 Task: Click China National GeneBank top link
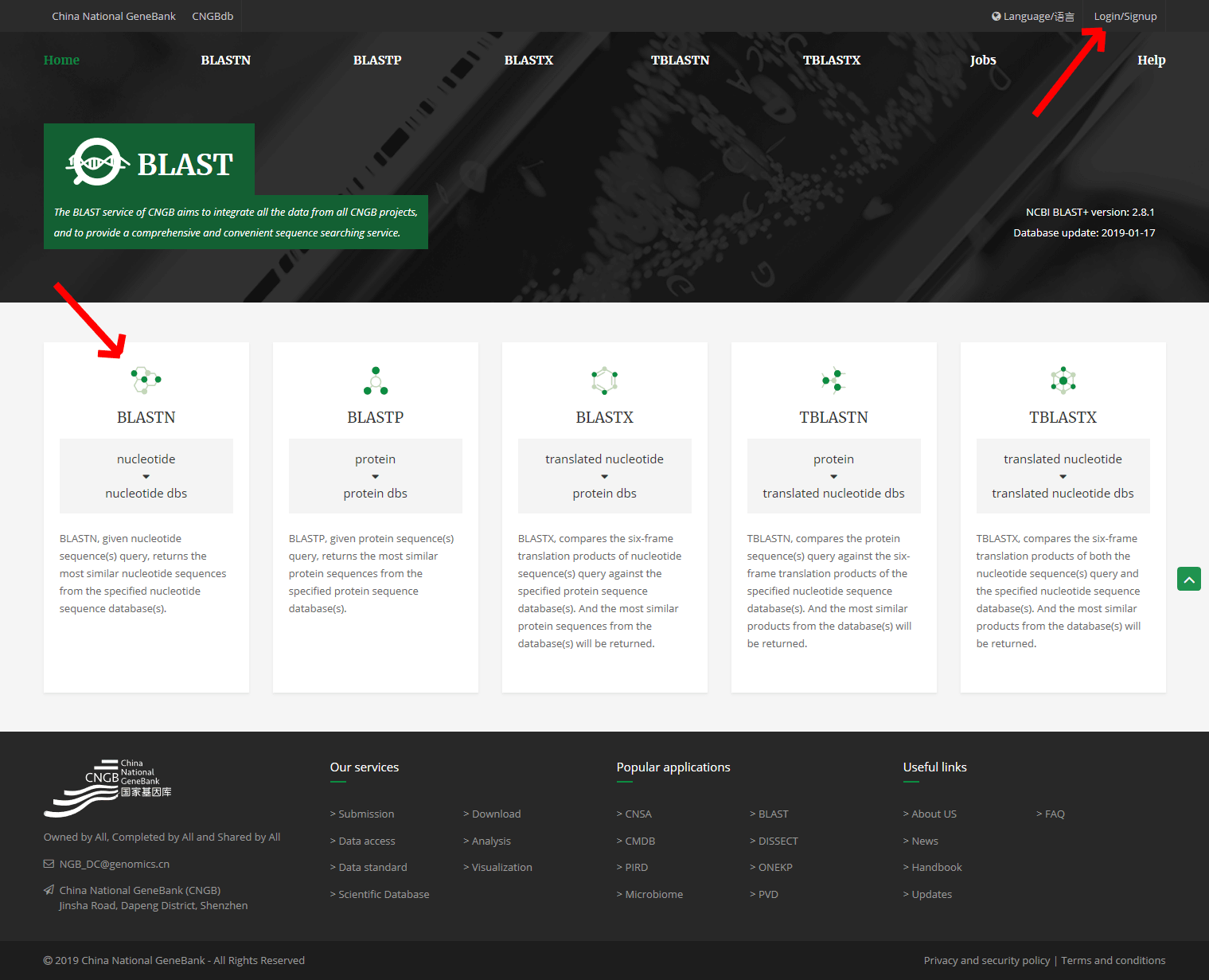coord(114,16)
